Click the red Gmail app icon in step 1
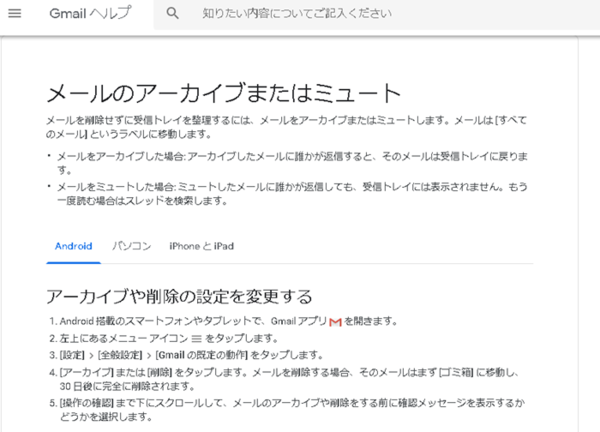Image resolution: width=600 pixels, height=432 pixels. [335, 322]
